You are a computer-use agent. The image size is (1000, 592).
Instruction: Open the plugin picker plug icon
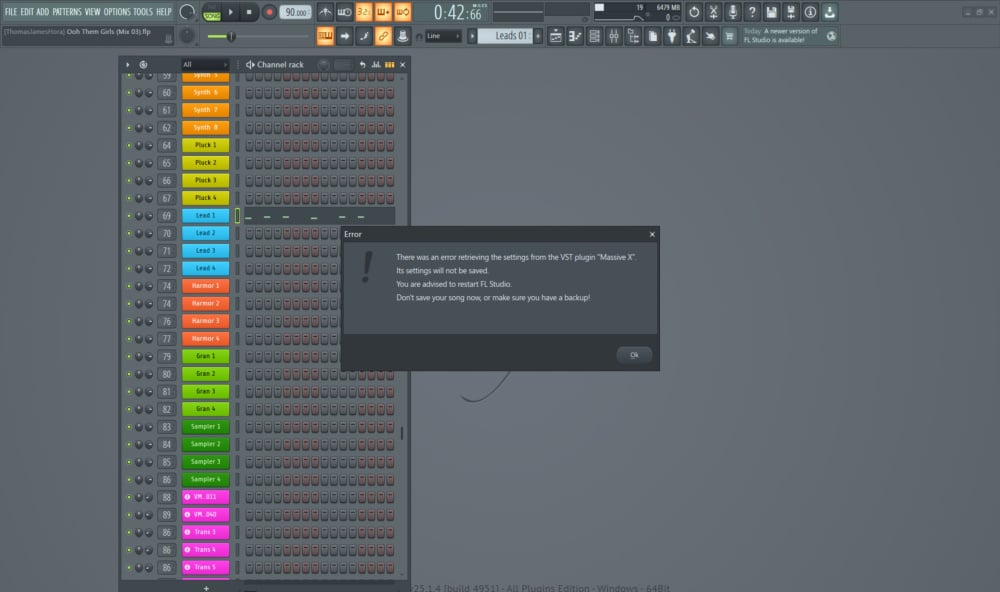(x=672, y=36)
